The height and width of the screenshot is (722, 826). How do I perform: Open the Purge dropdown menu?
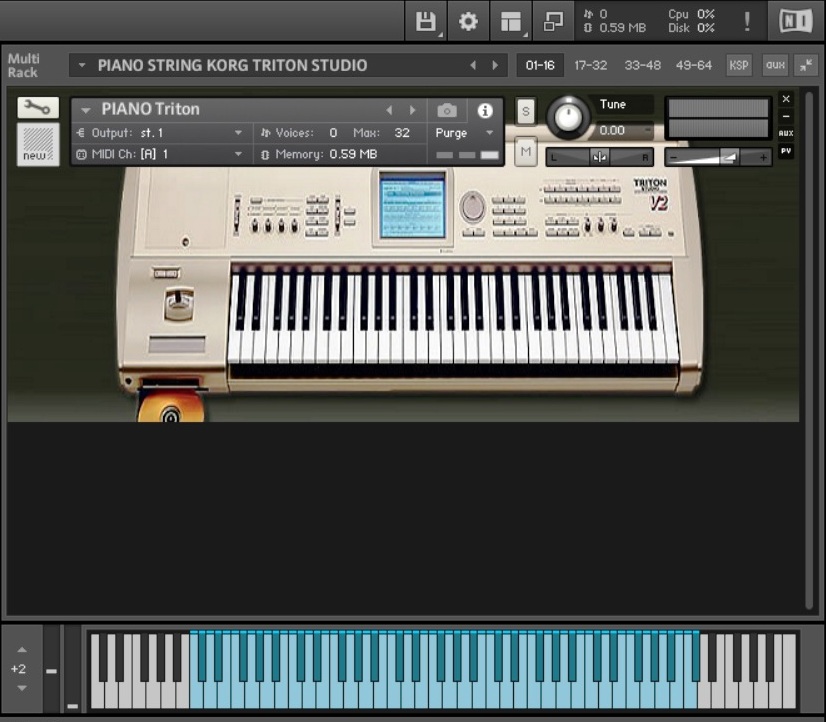click(462, 132)
